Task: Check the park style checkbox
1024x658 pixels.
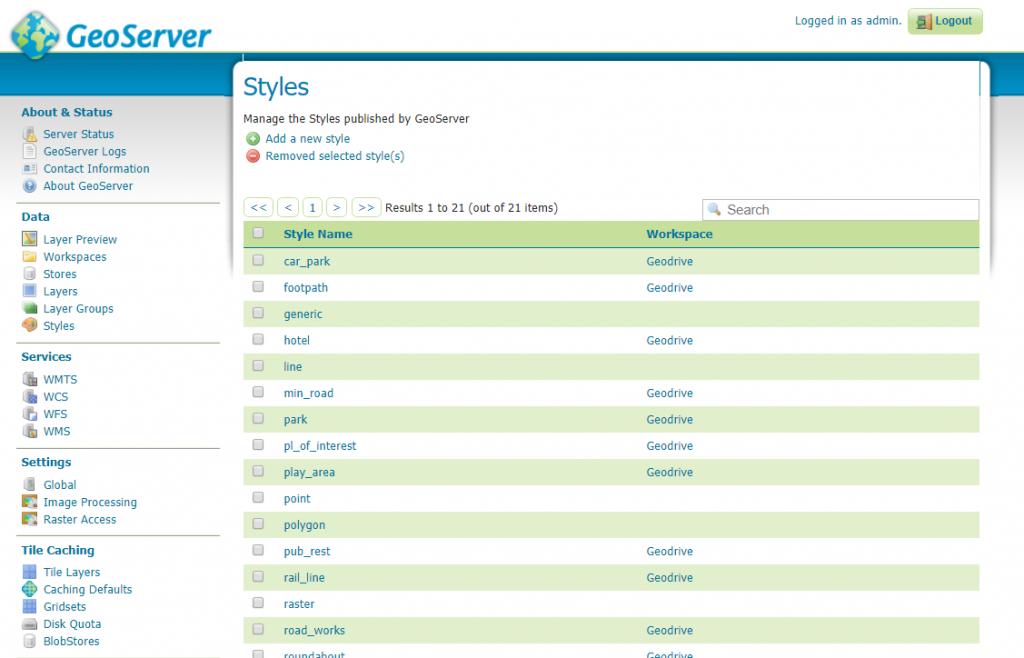Action: [x=258, y=418]
